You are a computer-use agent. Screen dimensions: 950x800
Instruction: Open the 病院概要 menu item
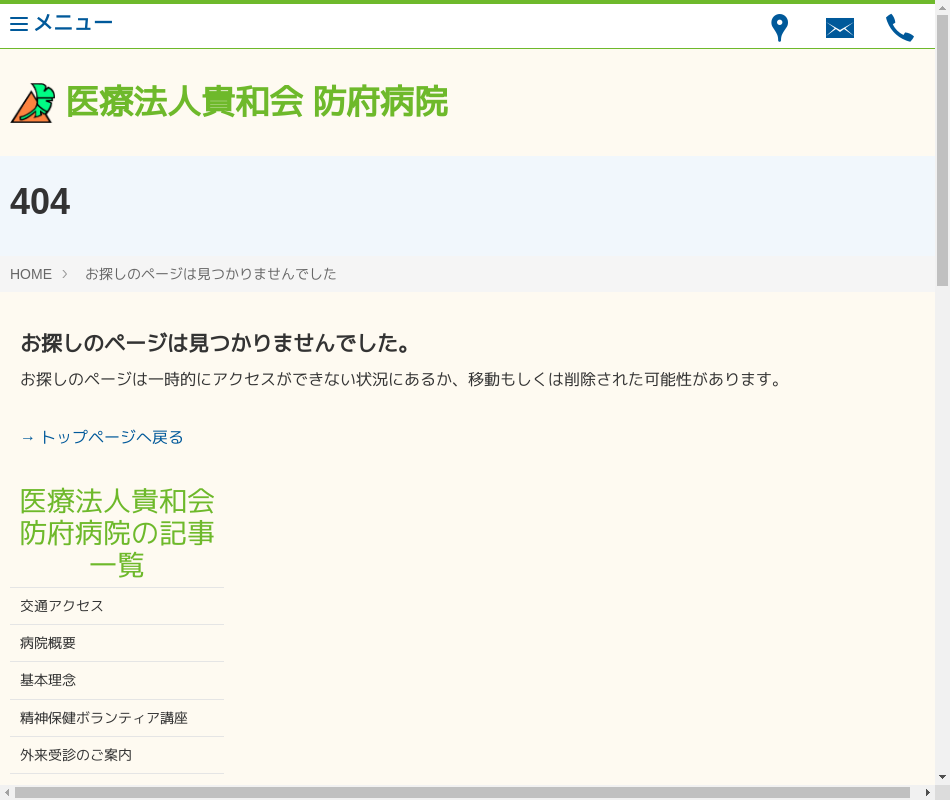(x=48, y=643)
